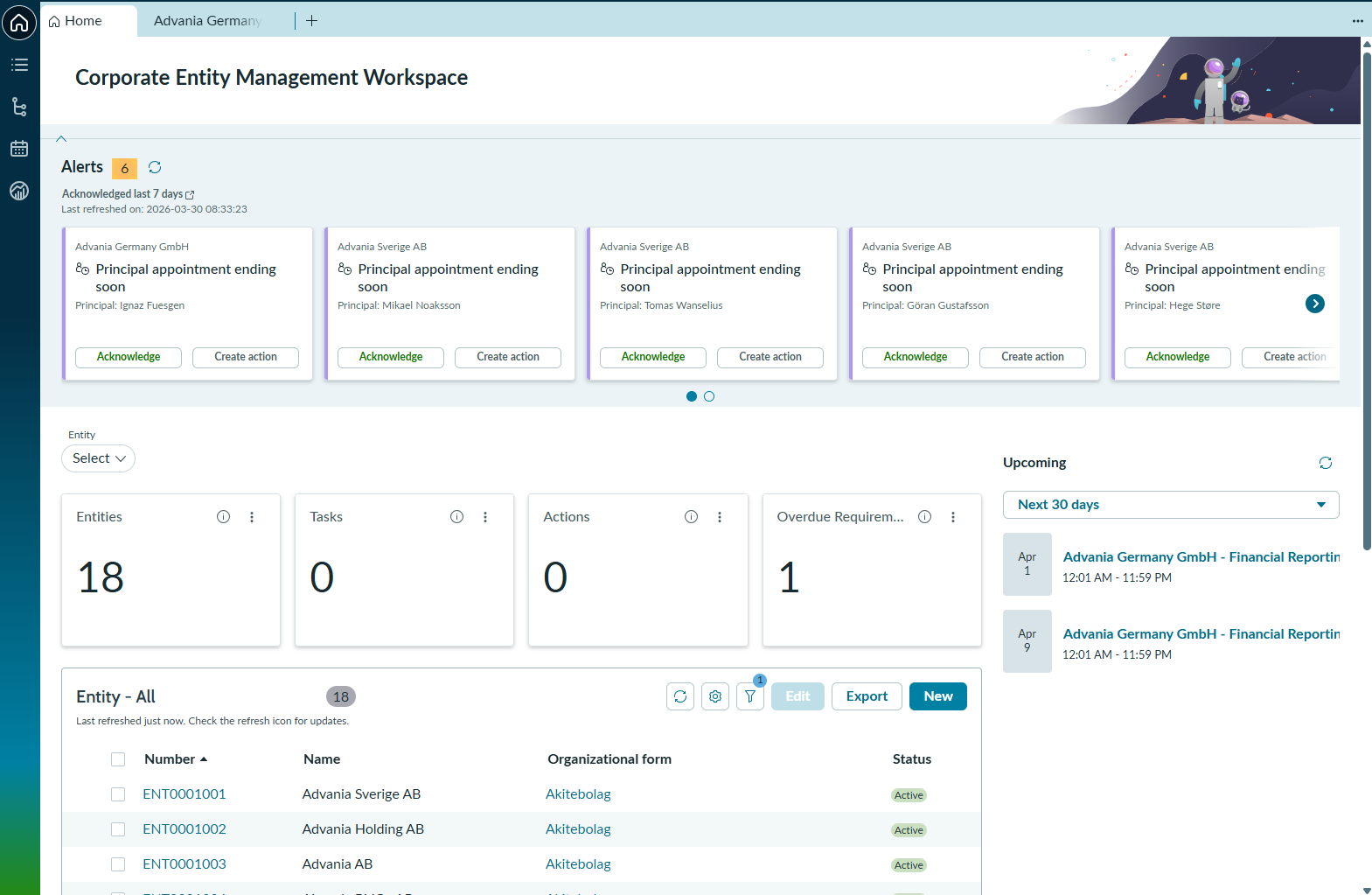The width and height of the screenshot is (1372, 895).
Task: Check the ENT0001002 row checkbox
Action: point(118,829)
